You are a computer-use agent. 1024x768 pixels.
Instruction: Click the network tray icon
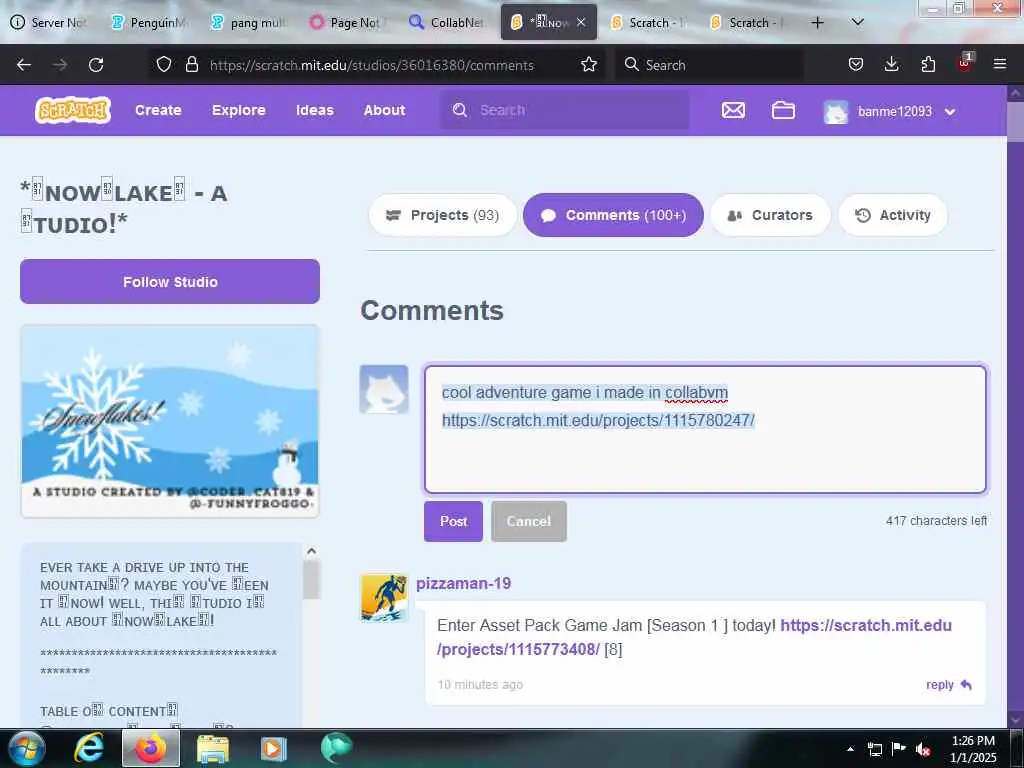coord(874,749)
